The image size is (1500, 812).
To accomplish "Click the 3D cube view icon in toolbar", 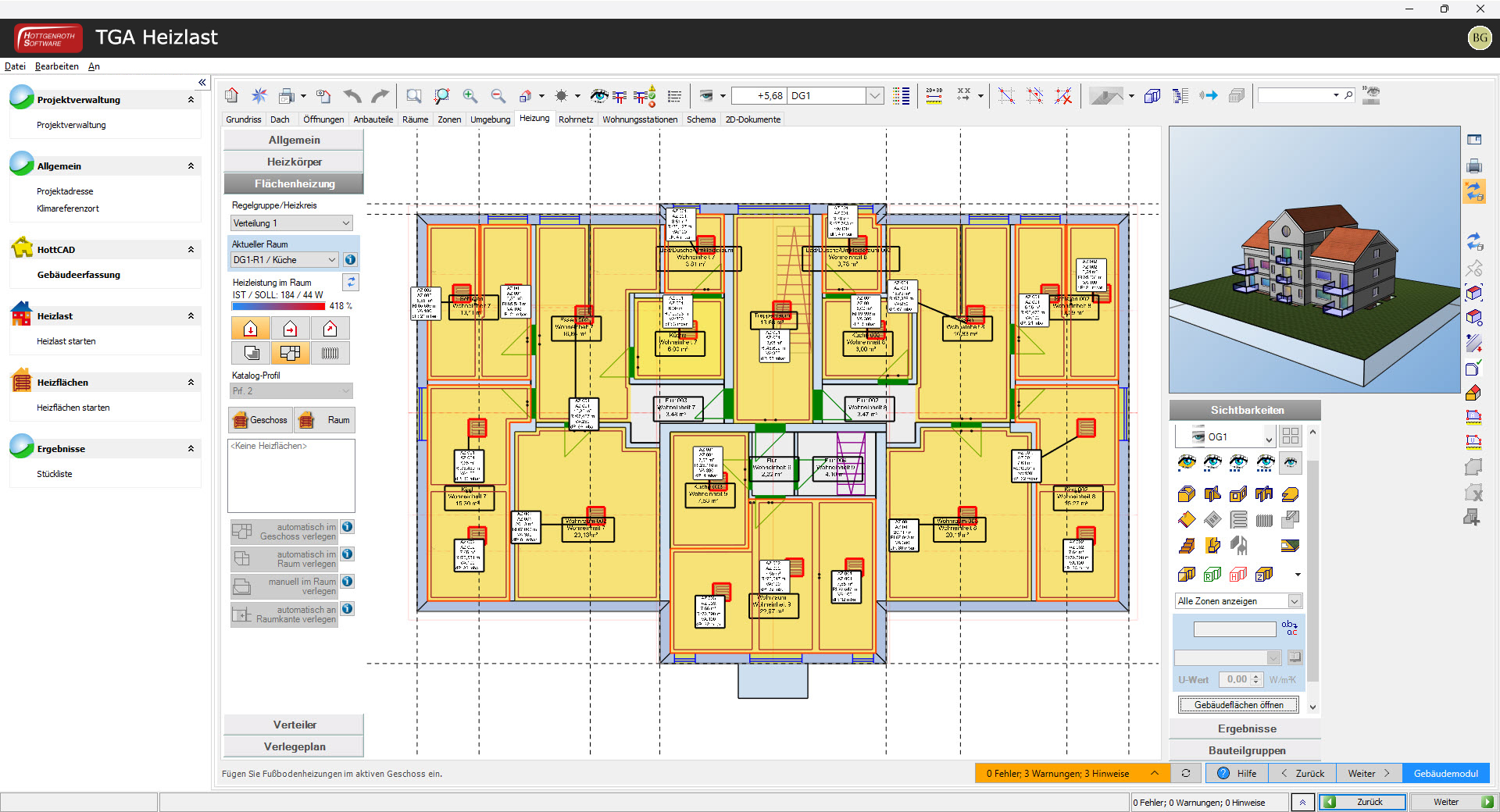I will click(x=1152, y=96).
